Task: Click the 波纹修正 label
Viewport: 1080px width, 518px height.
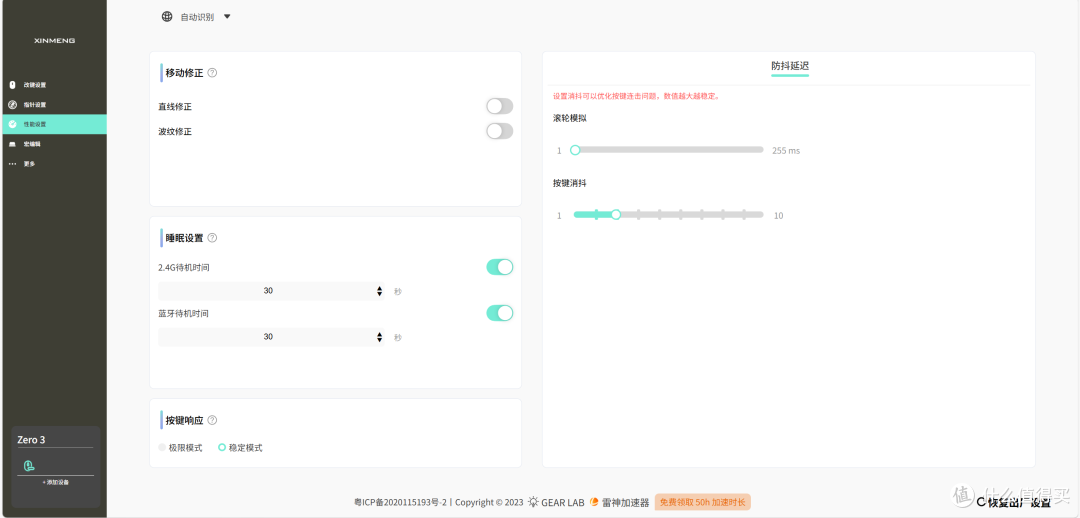Action: click(175, 132)
